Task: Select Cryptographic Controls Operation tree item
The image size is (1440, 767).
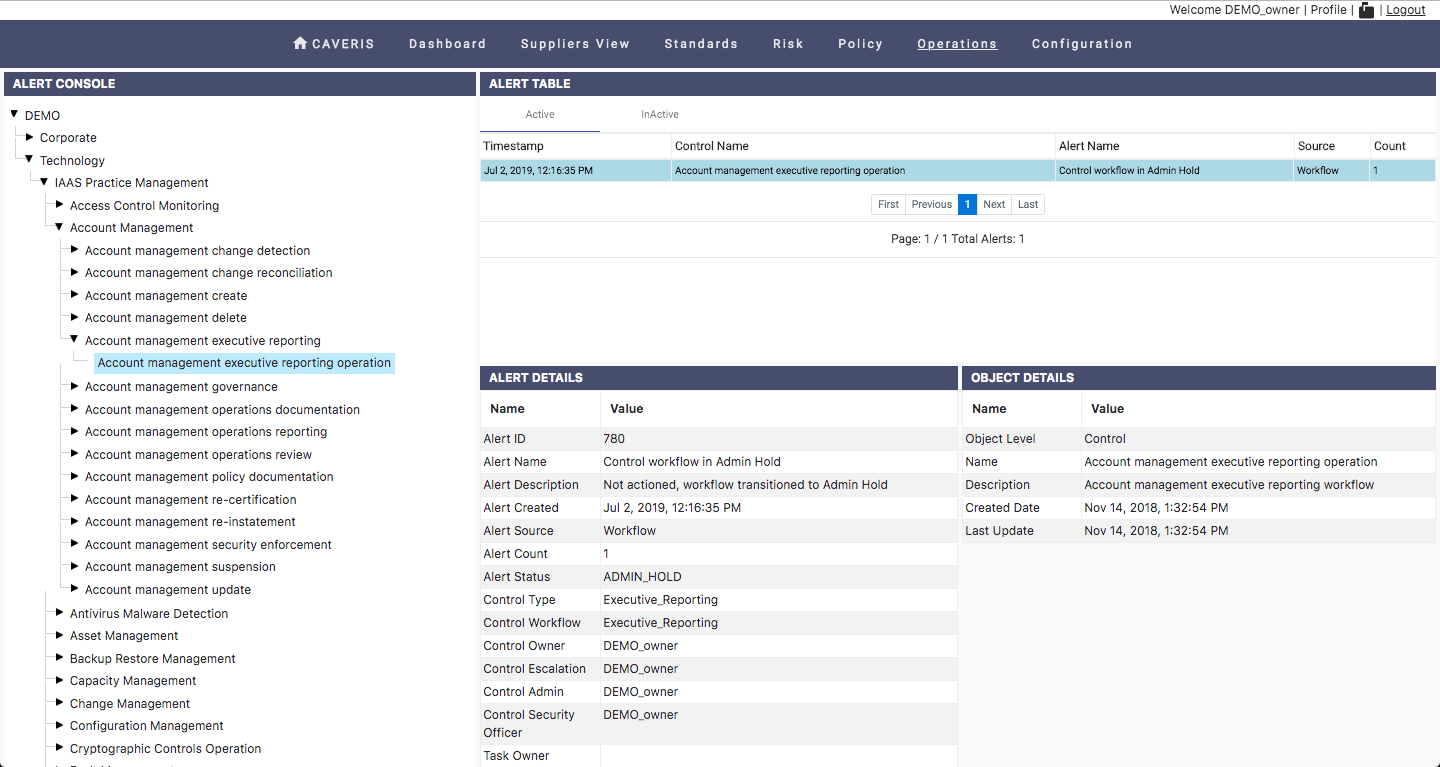Action: (165, 749)
